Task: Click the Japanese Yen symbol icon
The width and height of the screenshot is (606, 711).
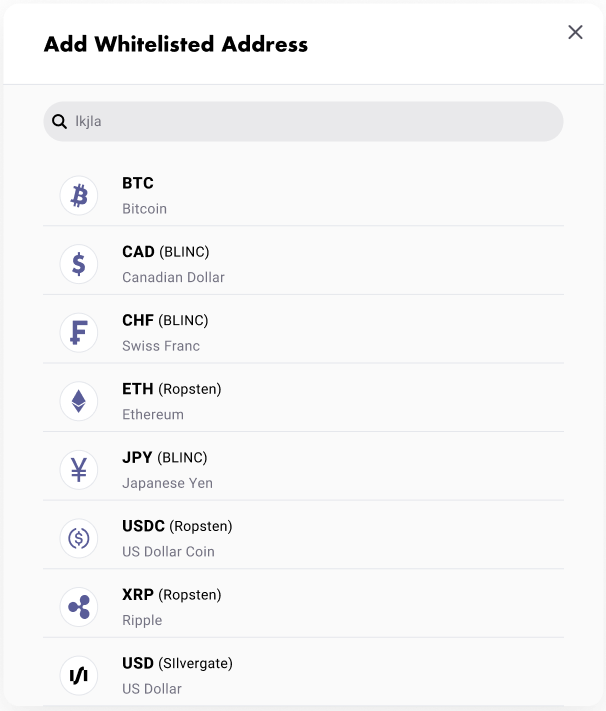Action: [x=79, y=470]
